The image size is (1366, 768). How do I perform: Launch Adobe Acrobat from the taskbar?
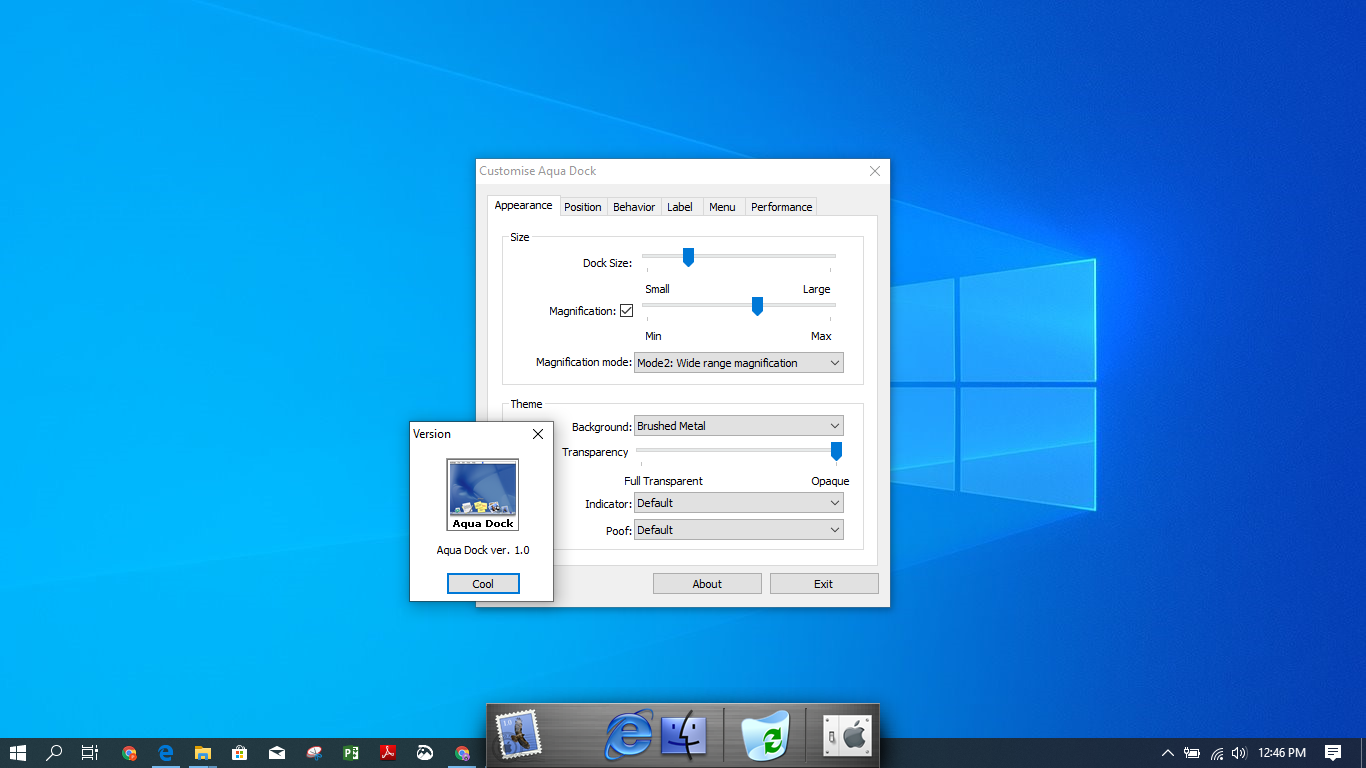pos(388,753)
